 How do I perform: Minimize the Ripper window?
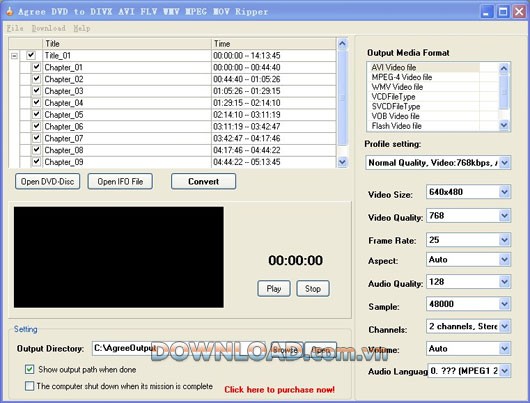click(487, 12)
